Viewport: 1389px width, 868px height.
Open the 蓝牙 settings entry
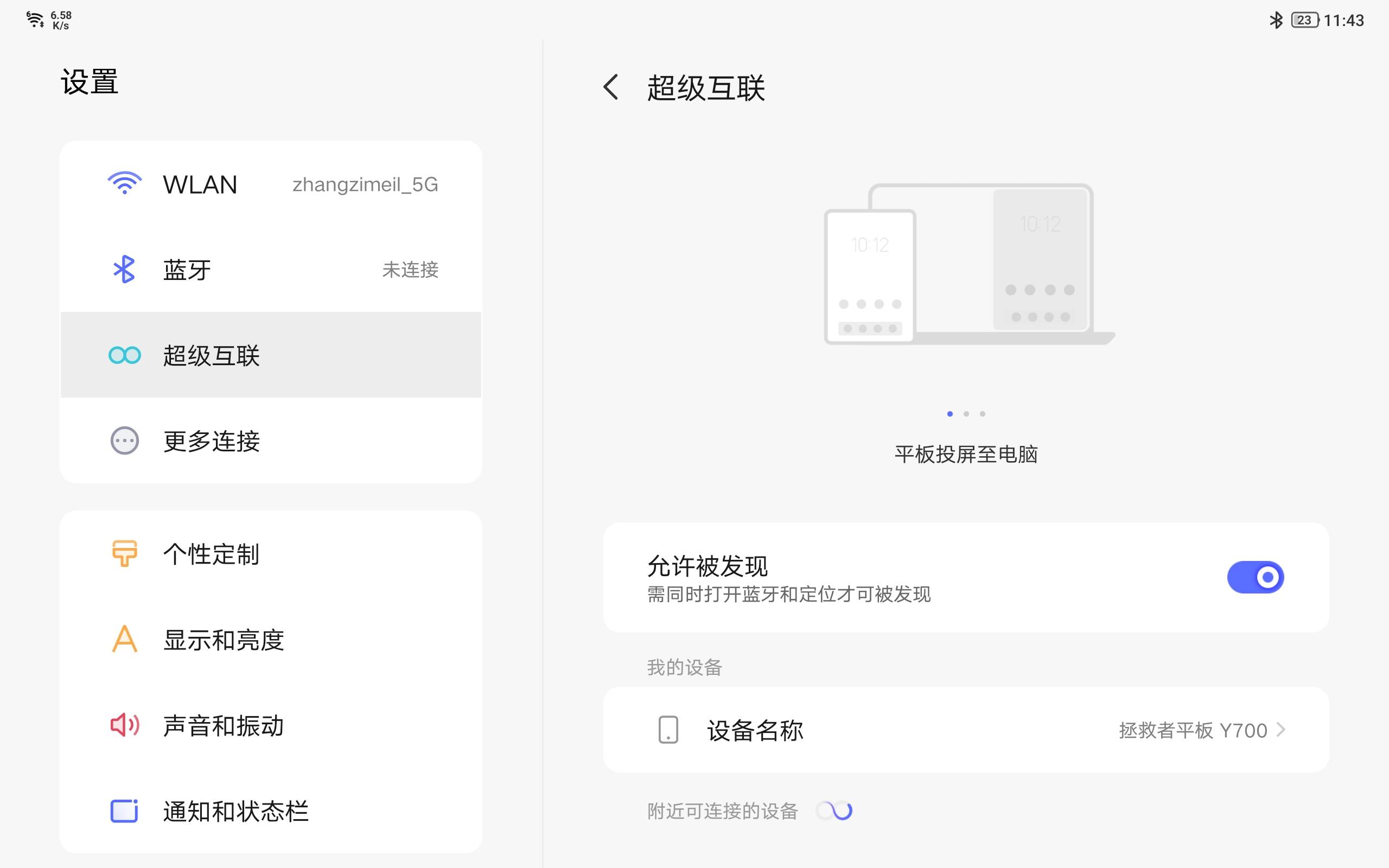tap(270, 269)
